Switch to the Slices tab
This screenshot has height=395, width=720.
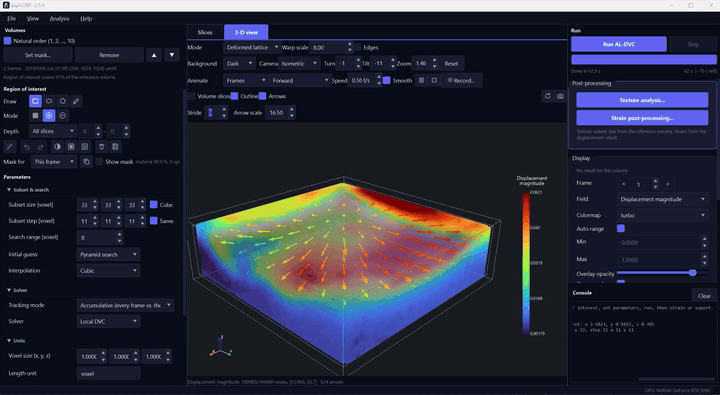point(205,32)
